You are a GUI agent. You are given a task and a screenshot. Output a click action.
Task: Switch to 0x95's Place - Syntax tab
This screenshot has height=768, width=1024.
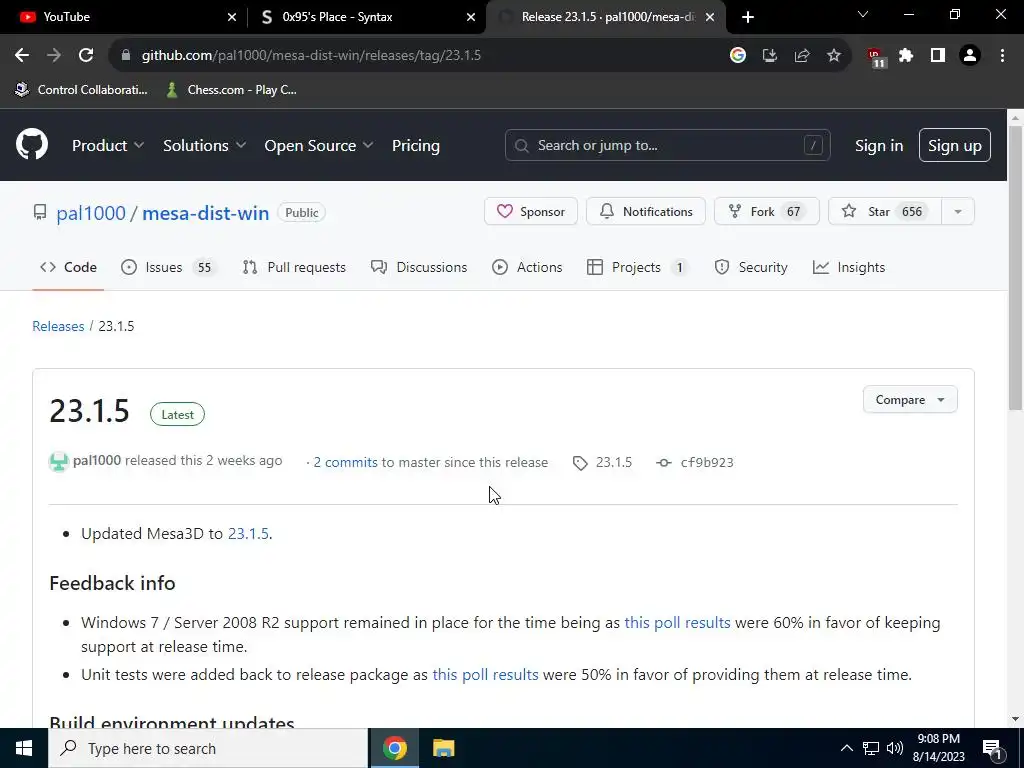(366, 17)
